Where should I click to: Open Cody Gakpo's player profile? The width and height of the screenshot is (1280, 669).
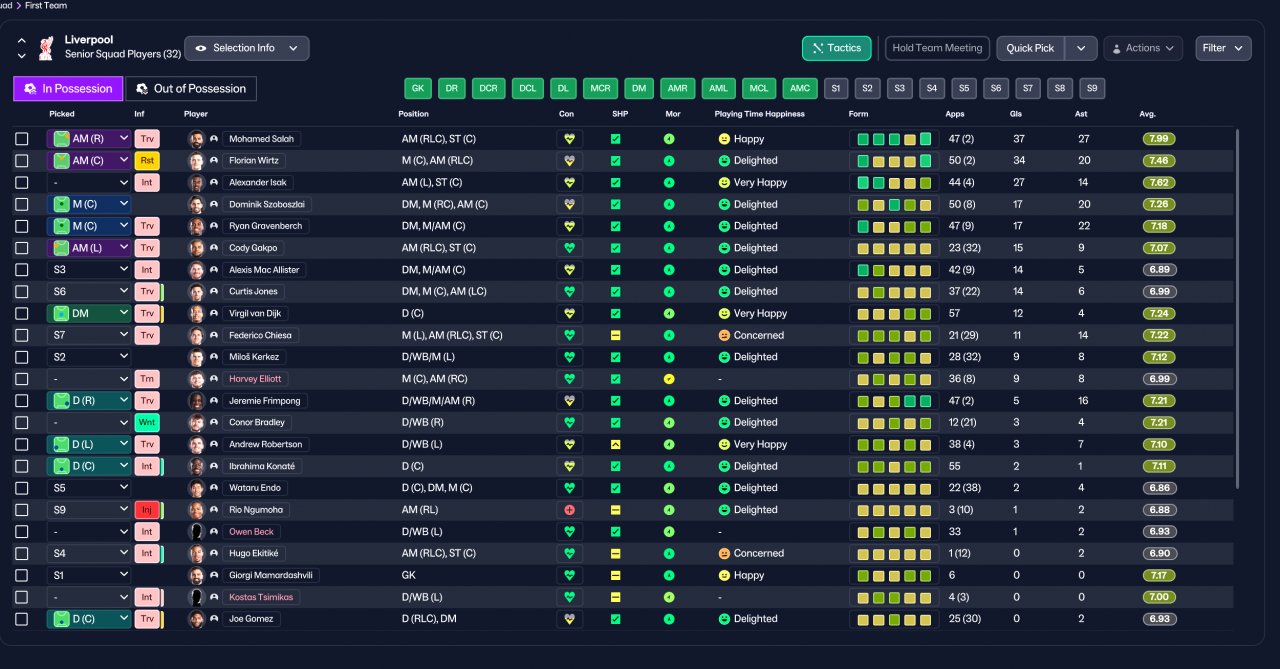[x=254, y=248]
